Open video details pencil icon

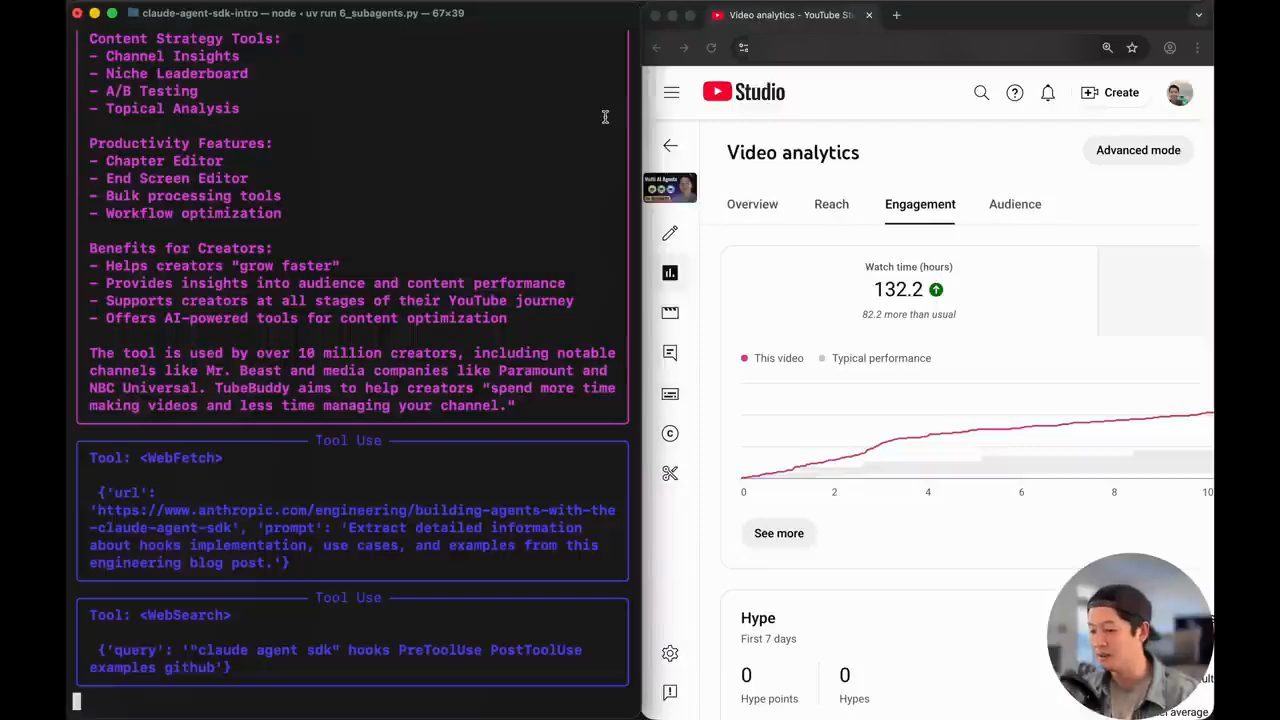670,233
